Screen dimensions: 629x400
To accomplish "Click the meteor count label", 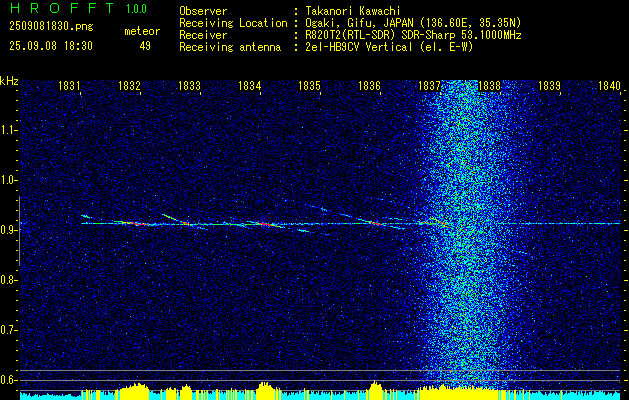I will (x=142, y=31).
